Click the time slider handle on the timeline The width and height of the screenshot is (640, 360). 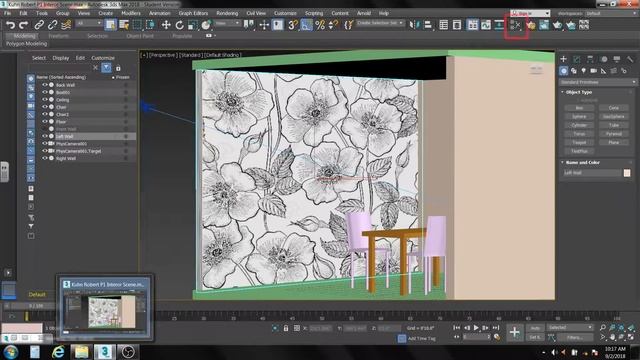pyautogui.click(x=27, y=316)
